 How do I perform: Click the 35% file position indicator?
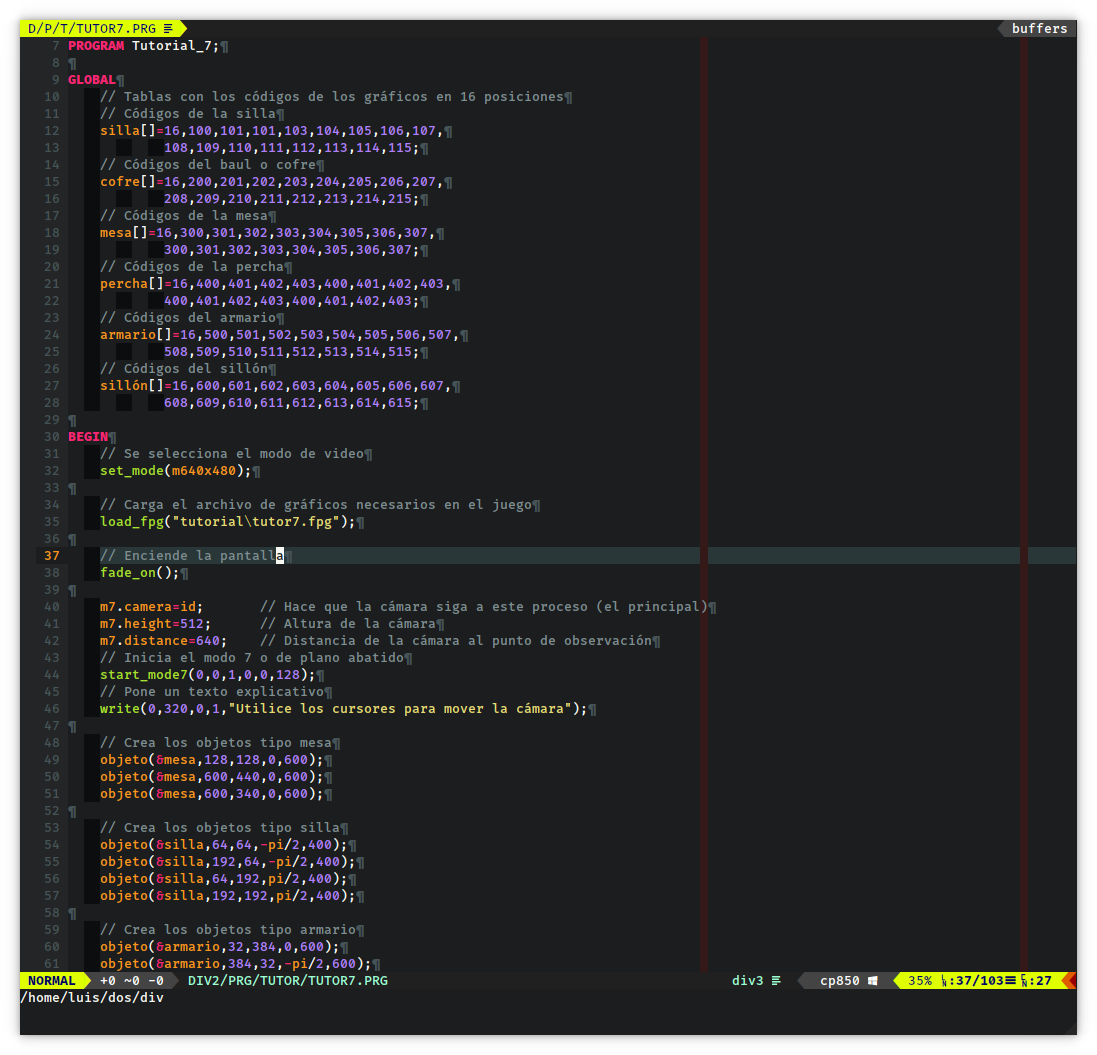point(920,981)
